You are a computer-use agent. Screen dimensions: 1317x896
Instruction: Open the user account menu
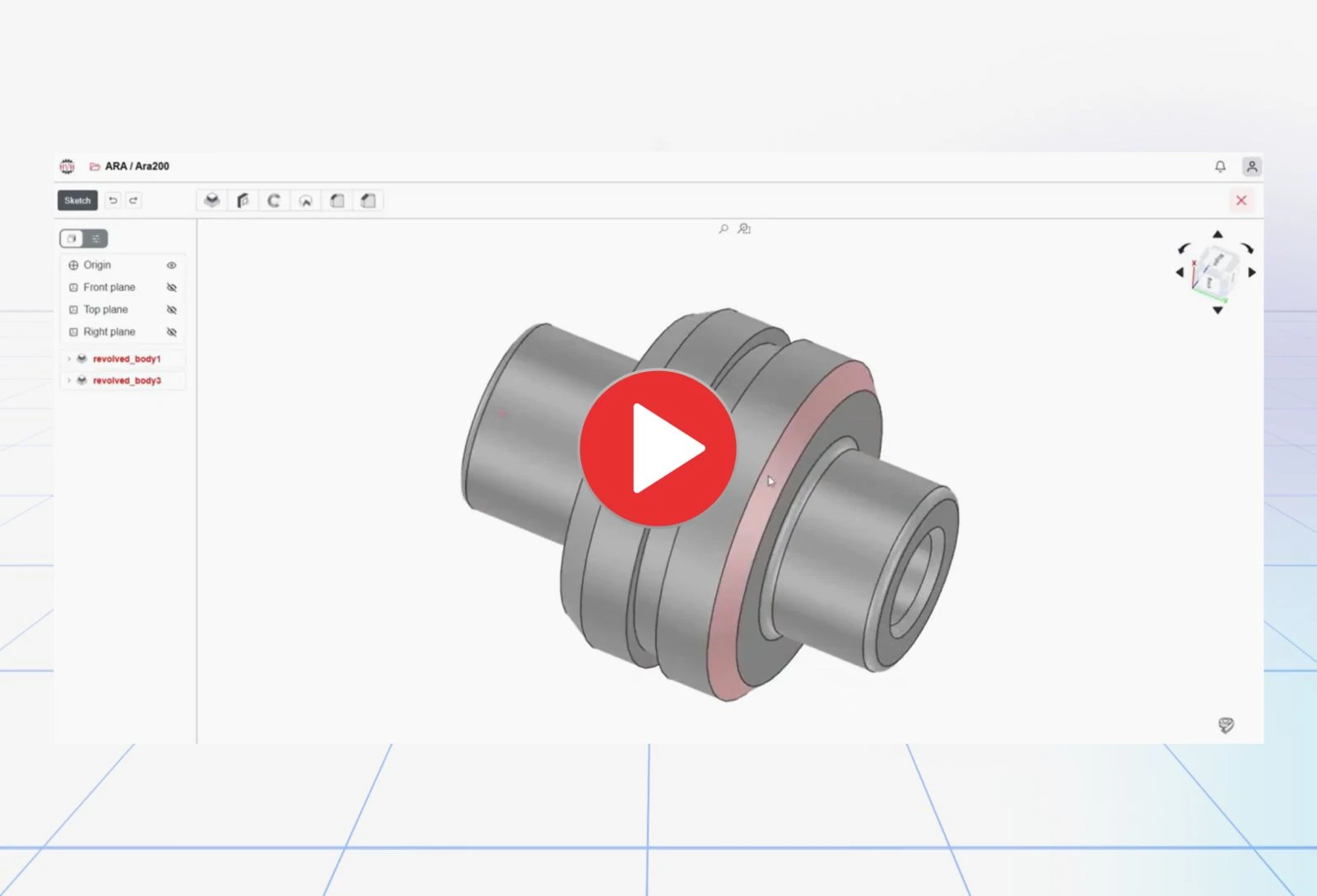click(1251, 167)
